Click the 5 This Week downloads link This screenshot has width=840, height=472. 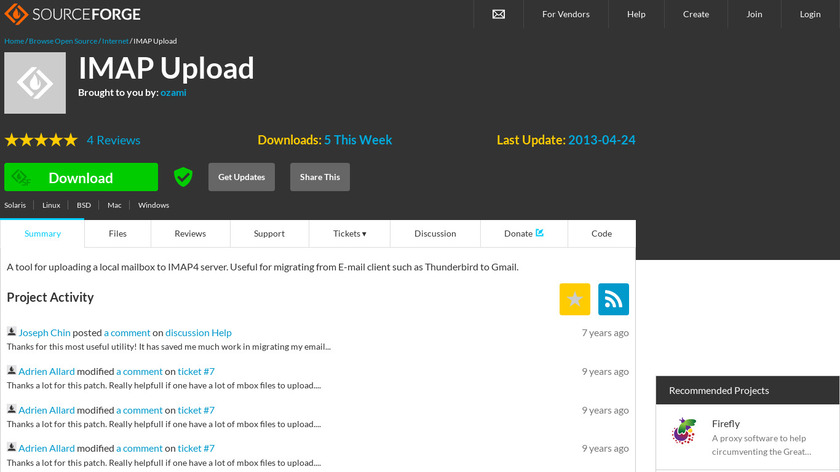coord(358,140)
